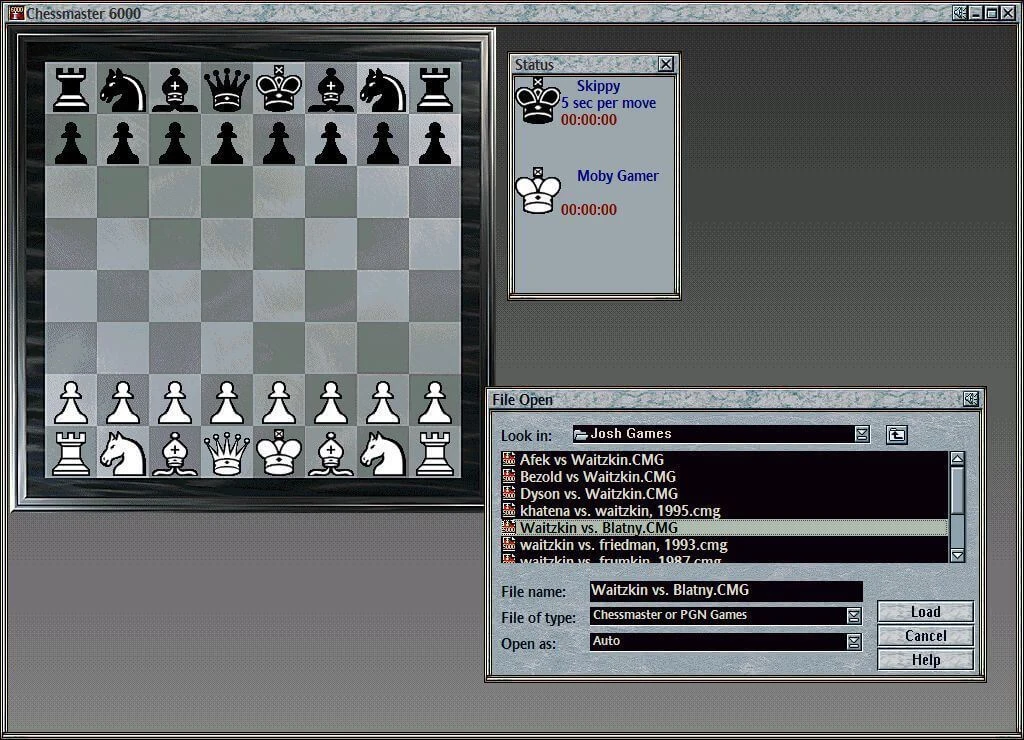Screen dimensions: 1024x740
Task: Click Skippy's 00:00:00 clock
Action: 588,120
